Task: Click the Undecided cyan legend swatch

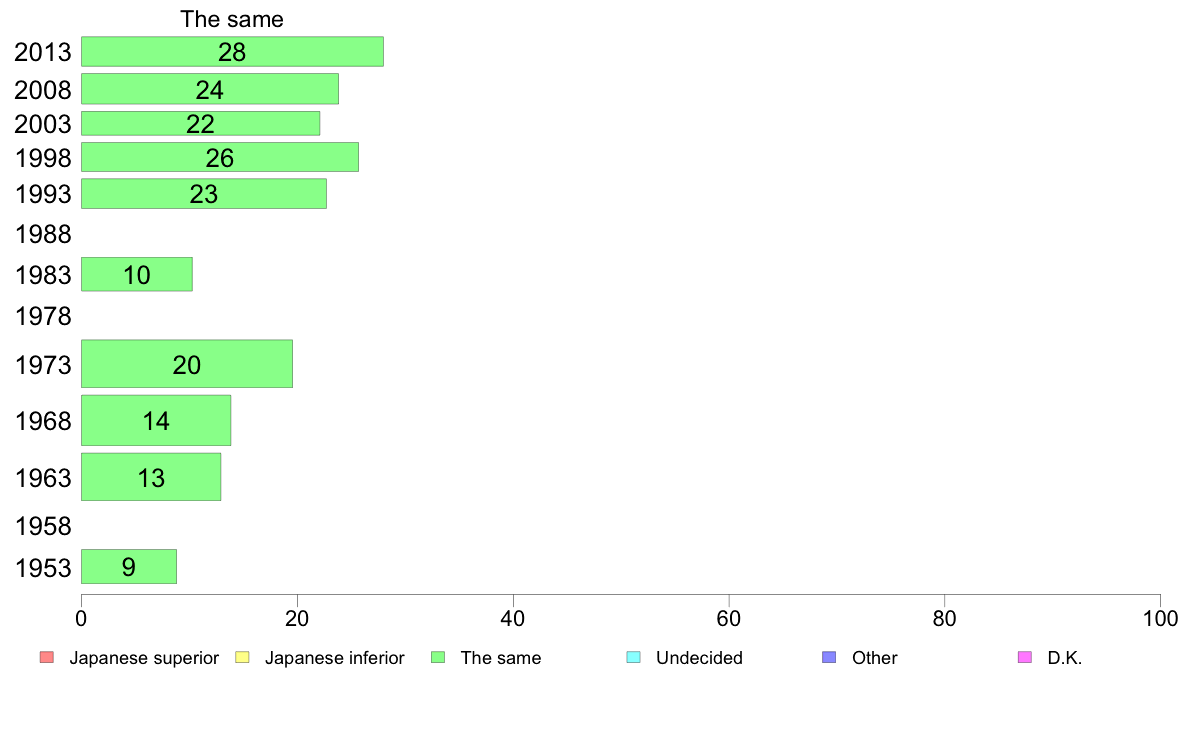Action: pyautogui.click(x=633, y=657)
